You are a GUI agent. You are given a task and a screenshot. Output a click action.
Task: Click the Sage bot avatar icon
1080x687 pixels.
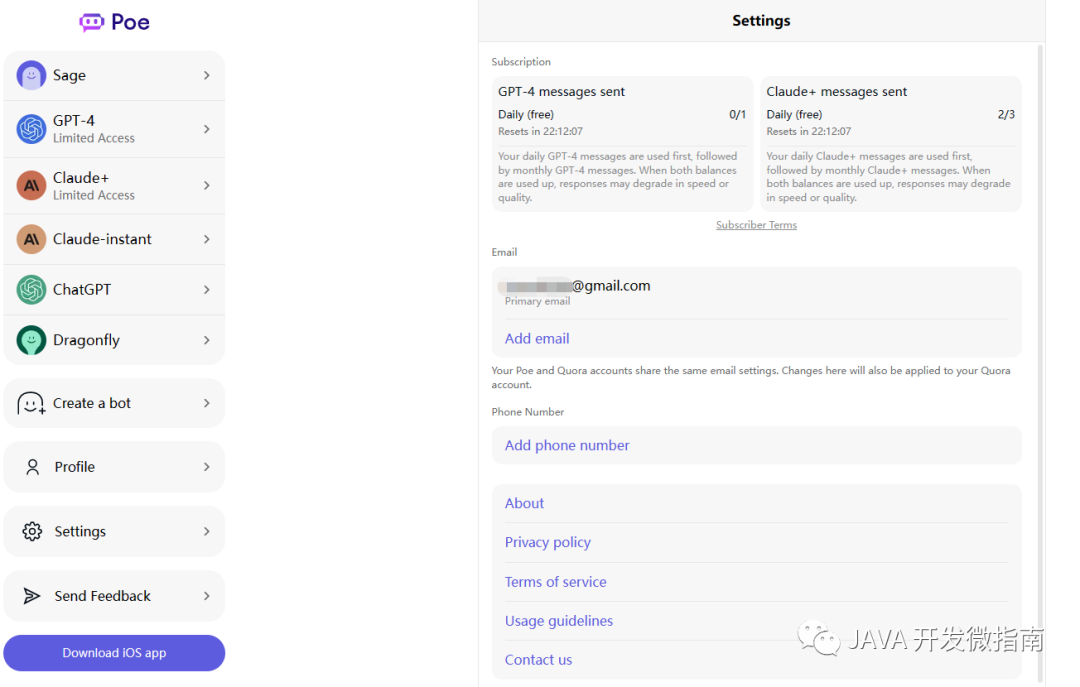click(32, 75)
